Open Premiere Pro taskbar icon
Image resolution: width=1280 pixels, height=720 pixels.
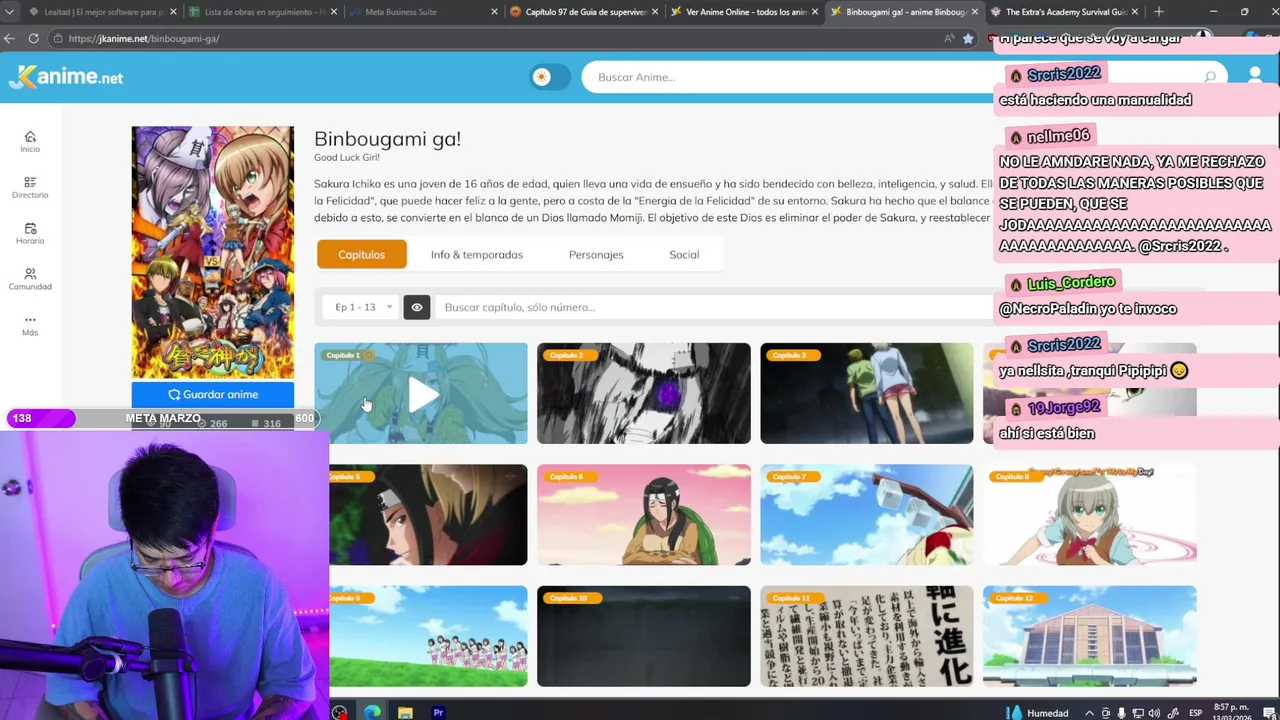coord(438,713)
